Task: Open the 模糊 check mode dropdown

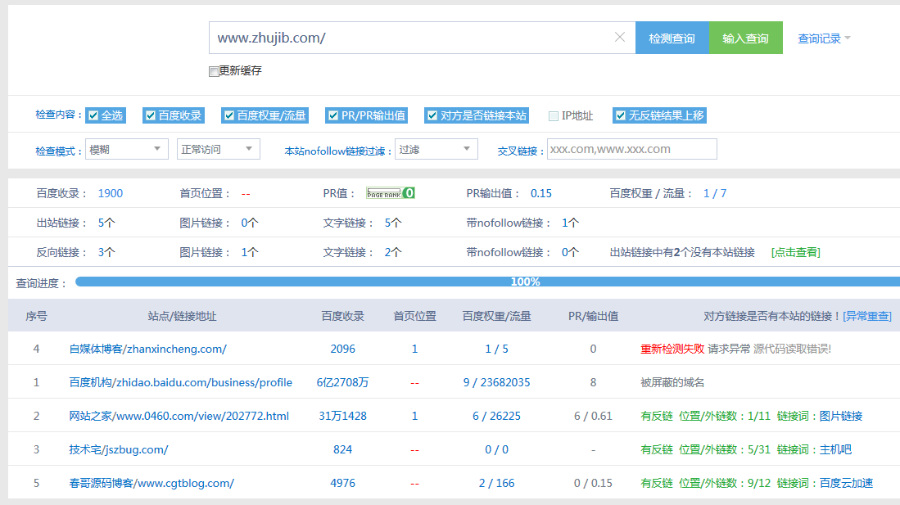Action: [x=127, y=149]
